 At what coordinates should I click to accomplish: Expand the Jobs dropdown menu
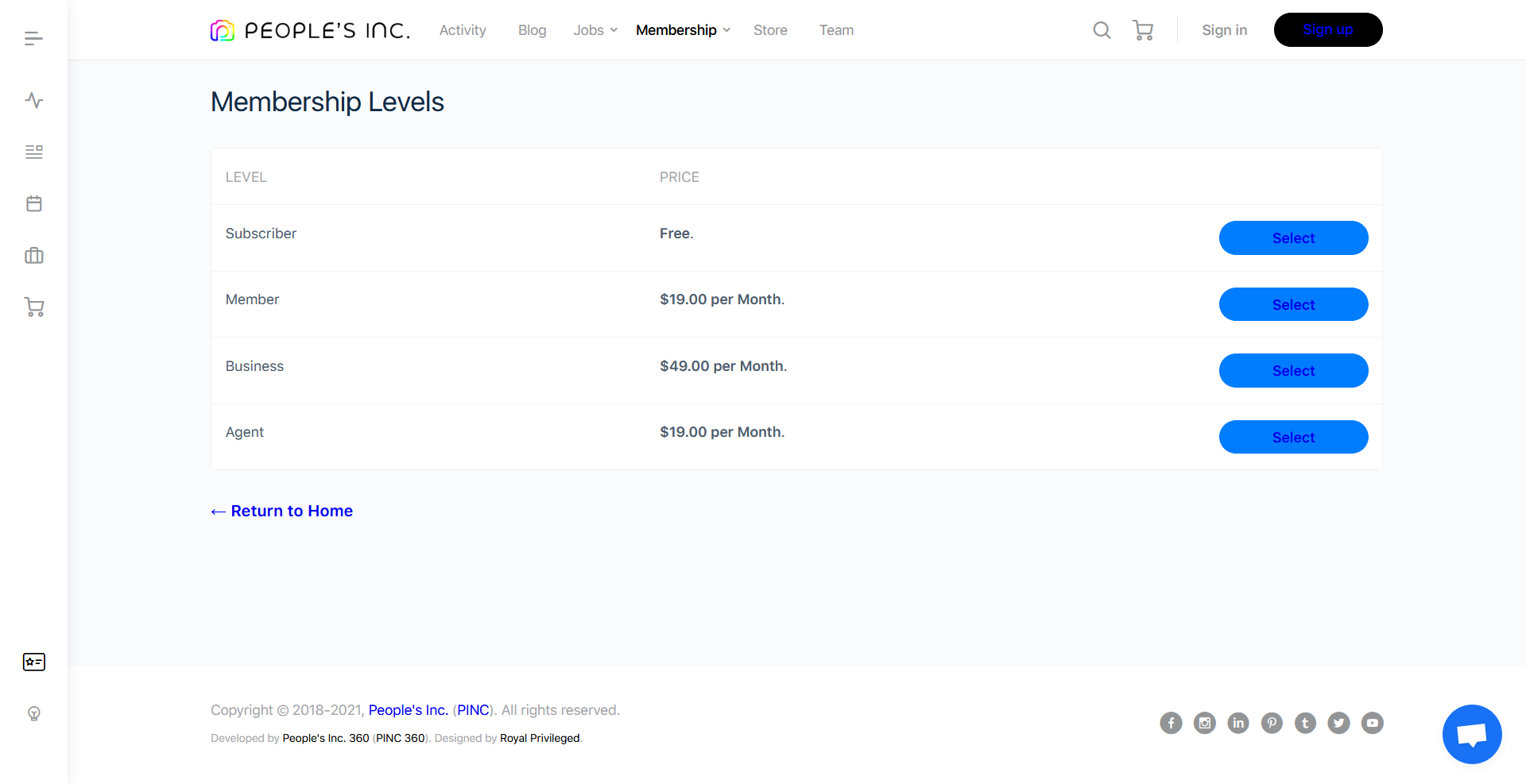(595, 30)
